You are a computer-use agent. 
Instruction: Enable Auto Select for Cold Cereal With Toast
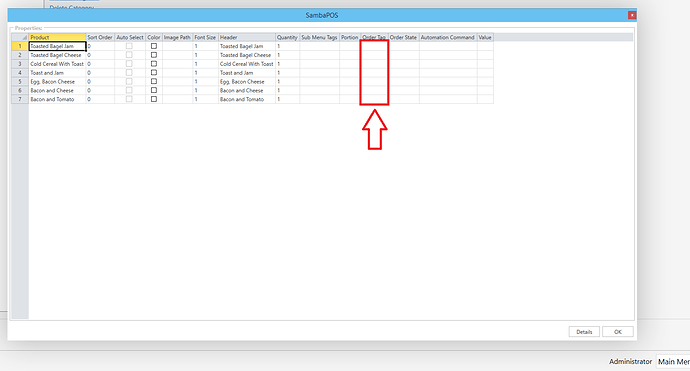coord(129,64)
